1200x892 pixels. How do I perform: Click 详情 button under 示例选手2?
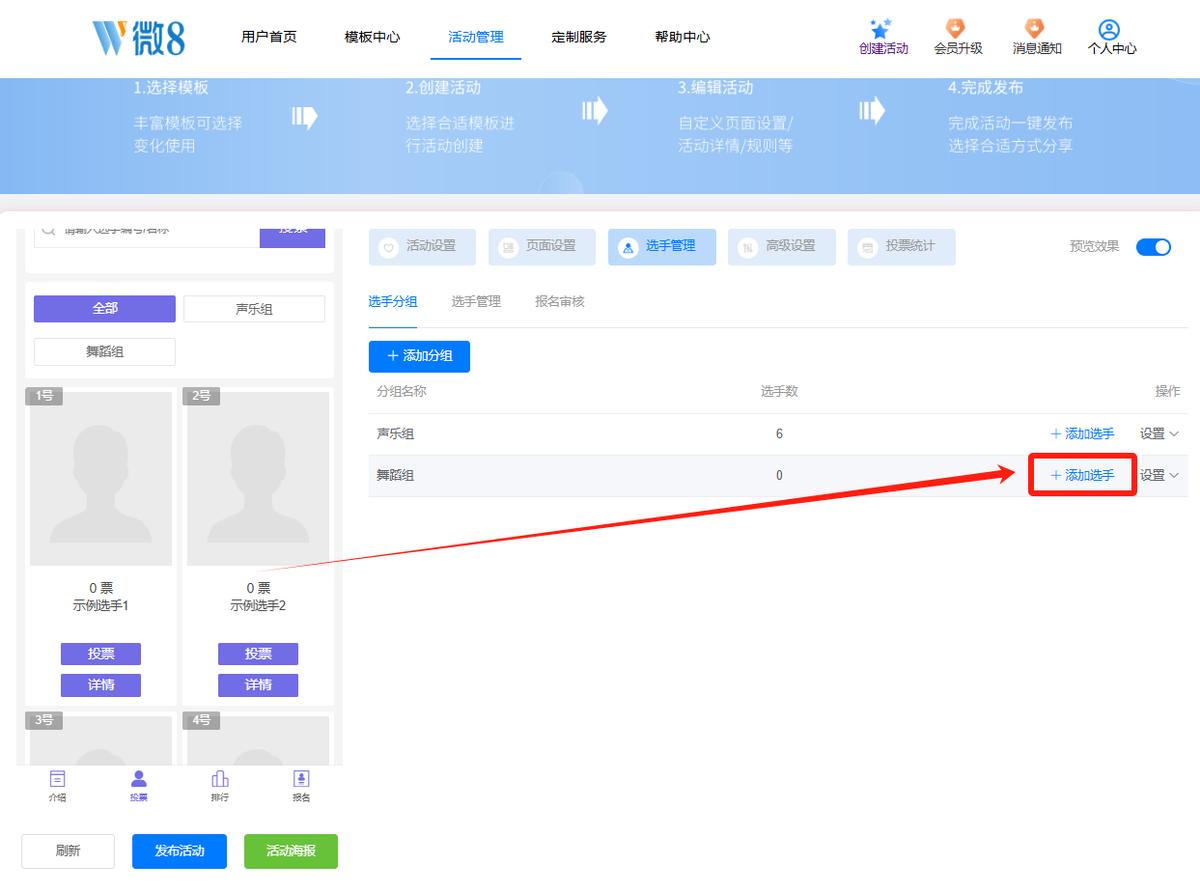click(x=258, y=685)
